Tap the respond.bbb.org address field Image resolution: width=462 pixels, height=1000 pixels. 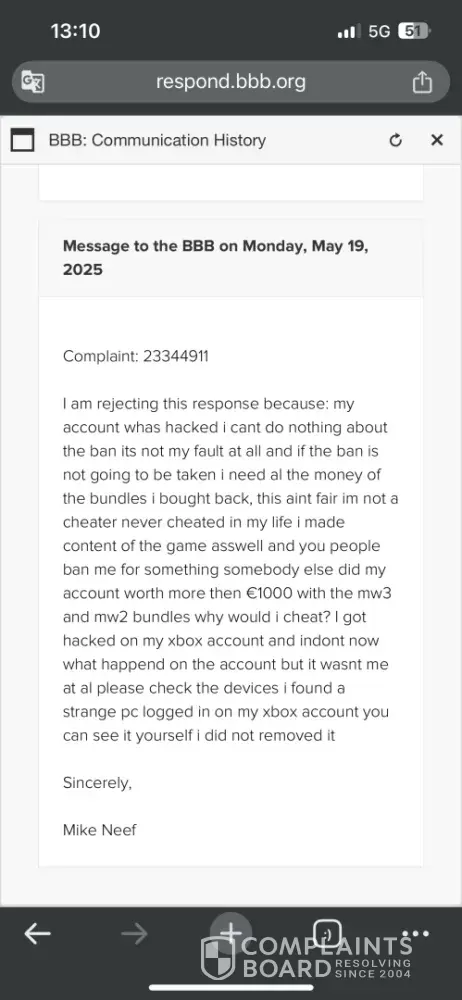pyautogui.click(x=230, y=82)
